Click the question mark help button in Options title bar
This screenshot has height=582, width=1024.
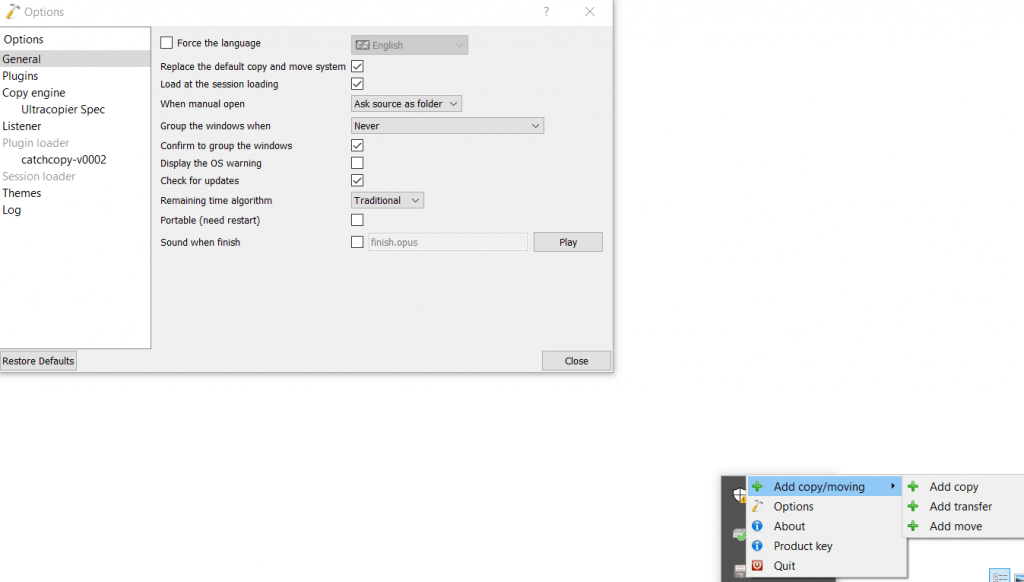[546, 12]
